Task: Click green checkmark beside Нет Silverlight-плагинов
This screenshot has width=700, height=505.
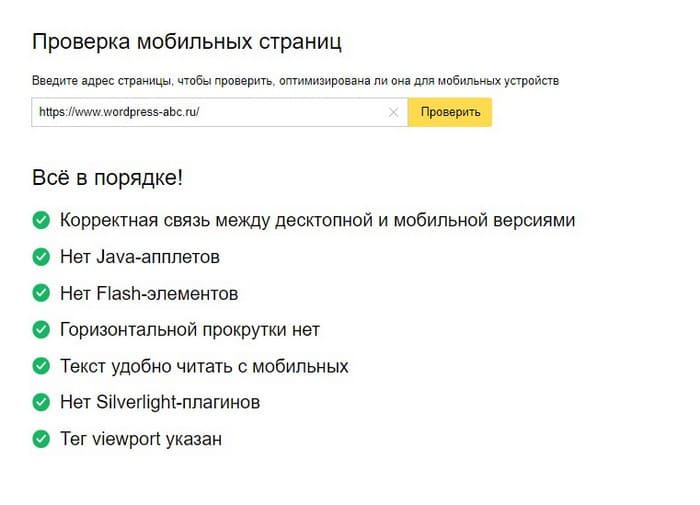Action: pos(41,402)
